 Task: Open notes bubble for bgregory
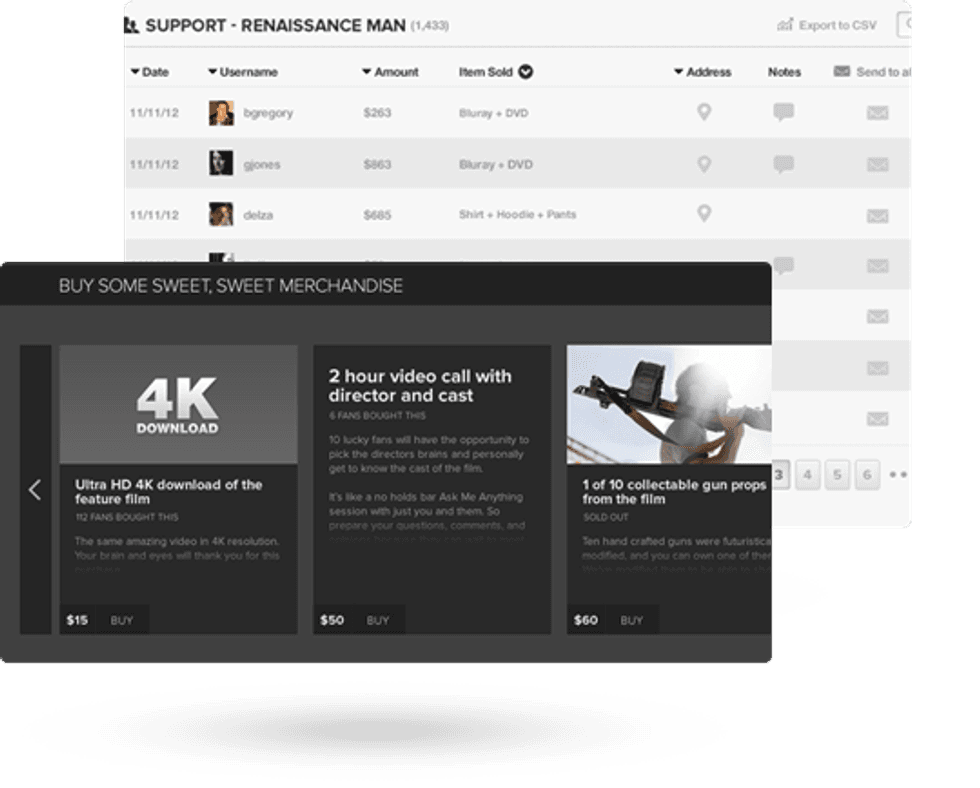click(783, 112)
